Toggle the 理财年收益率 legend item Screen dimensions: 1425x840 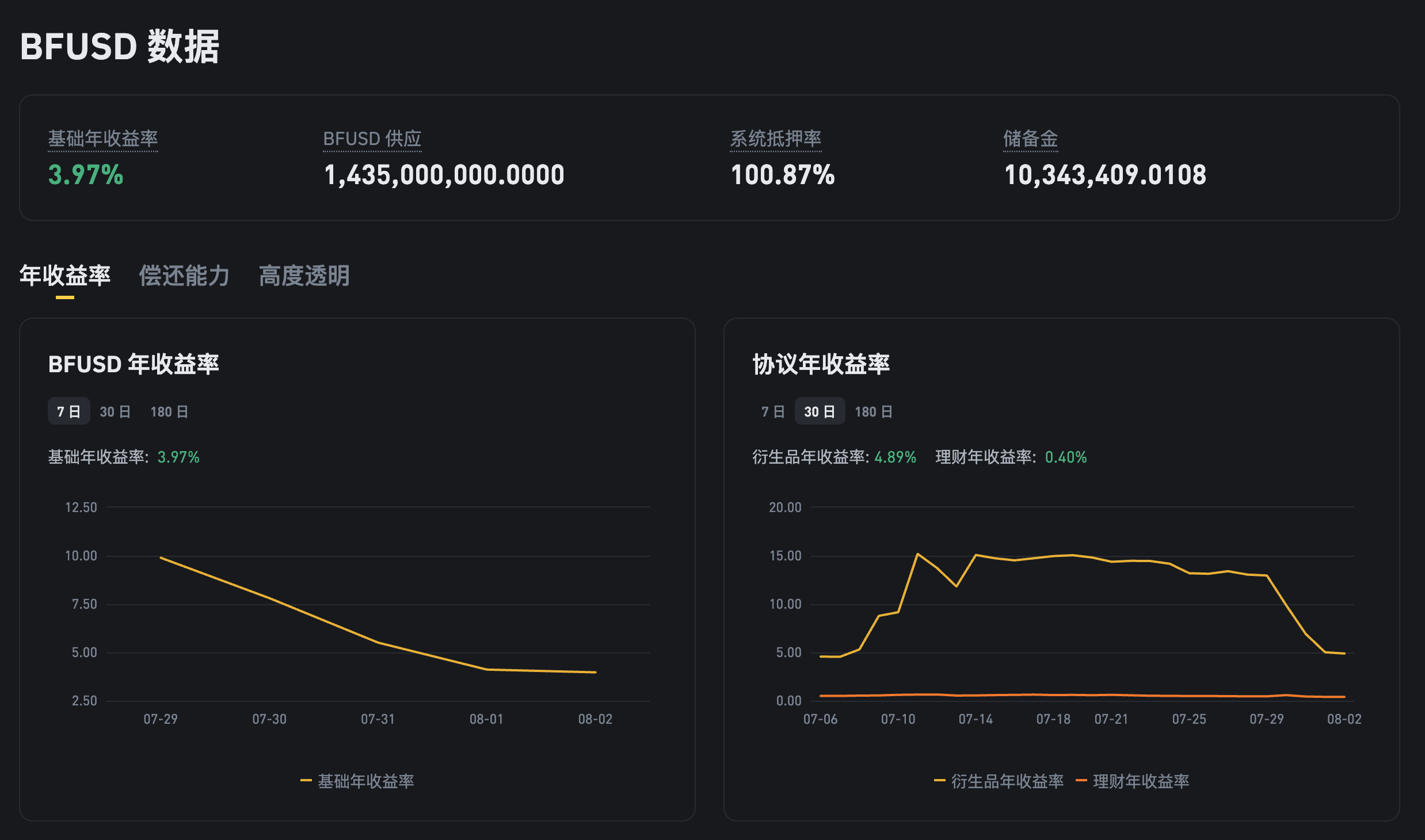tap(1133, 781)
